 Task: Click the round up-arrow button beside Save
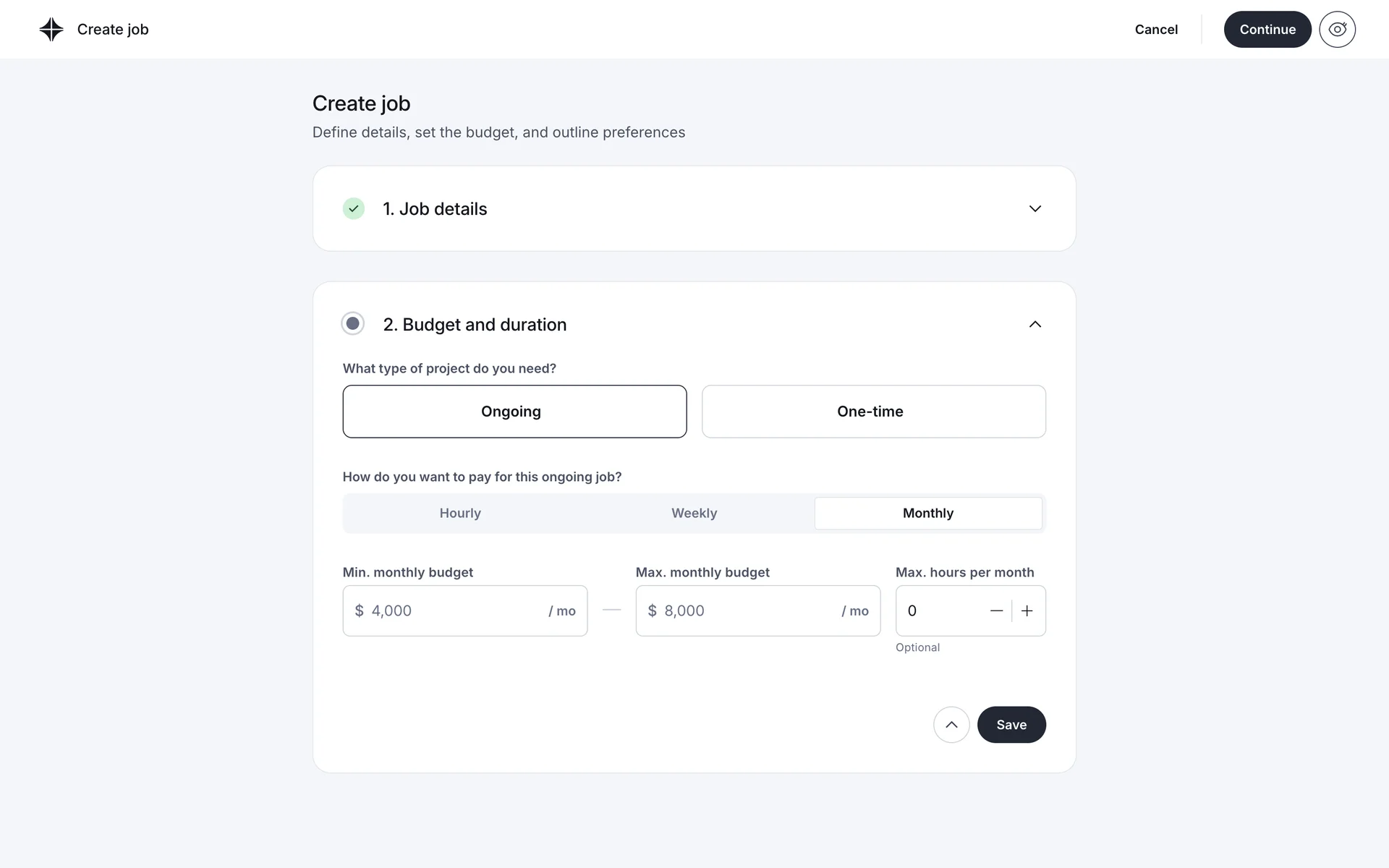point(951,725)
